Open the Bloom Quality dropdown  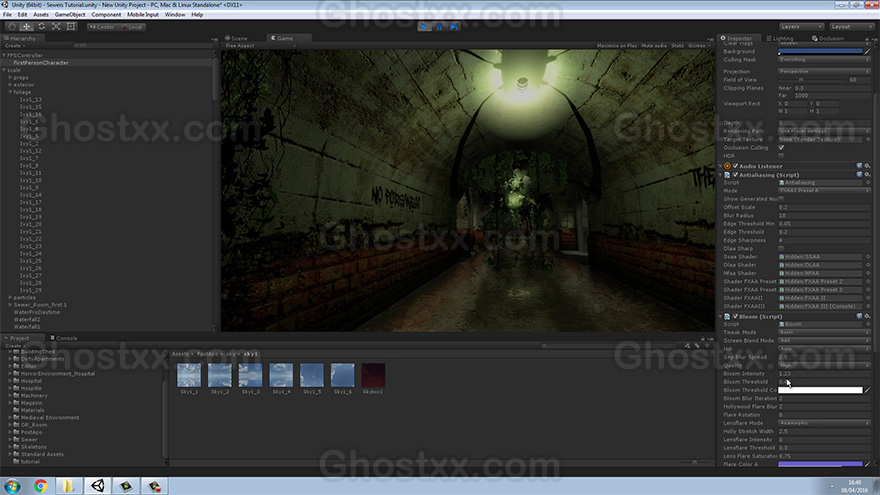[x=824, y=365]
